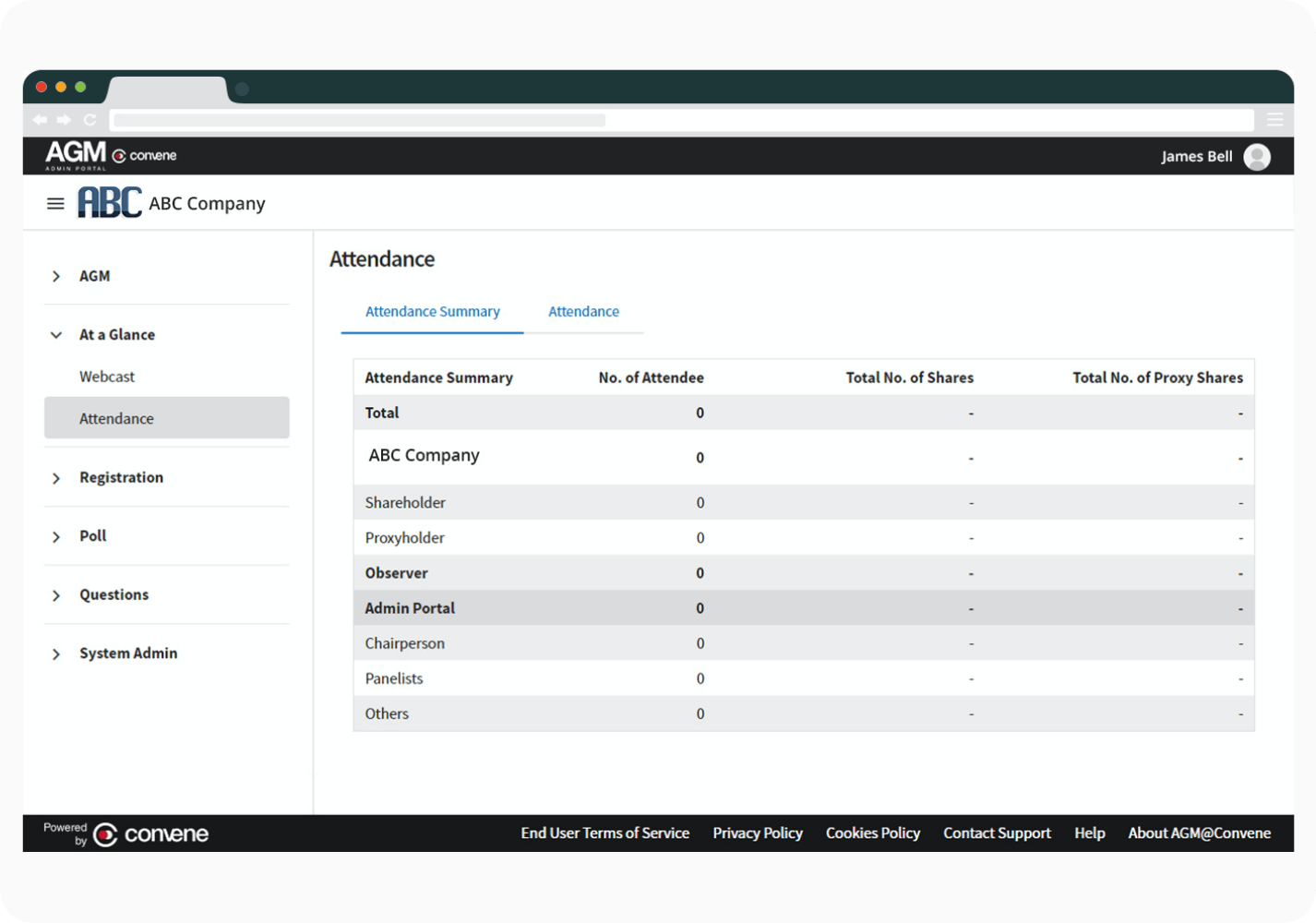Click the AGM Convene admin portal logo

pos(111,155)
